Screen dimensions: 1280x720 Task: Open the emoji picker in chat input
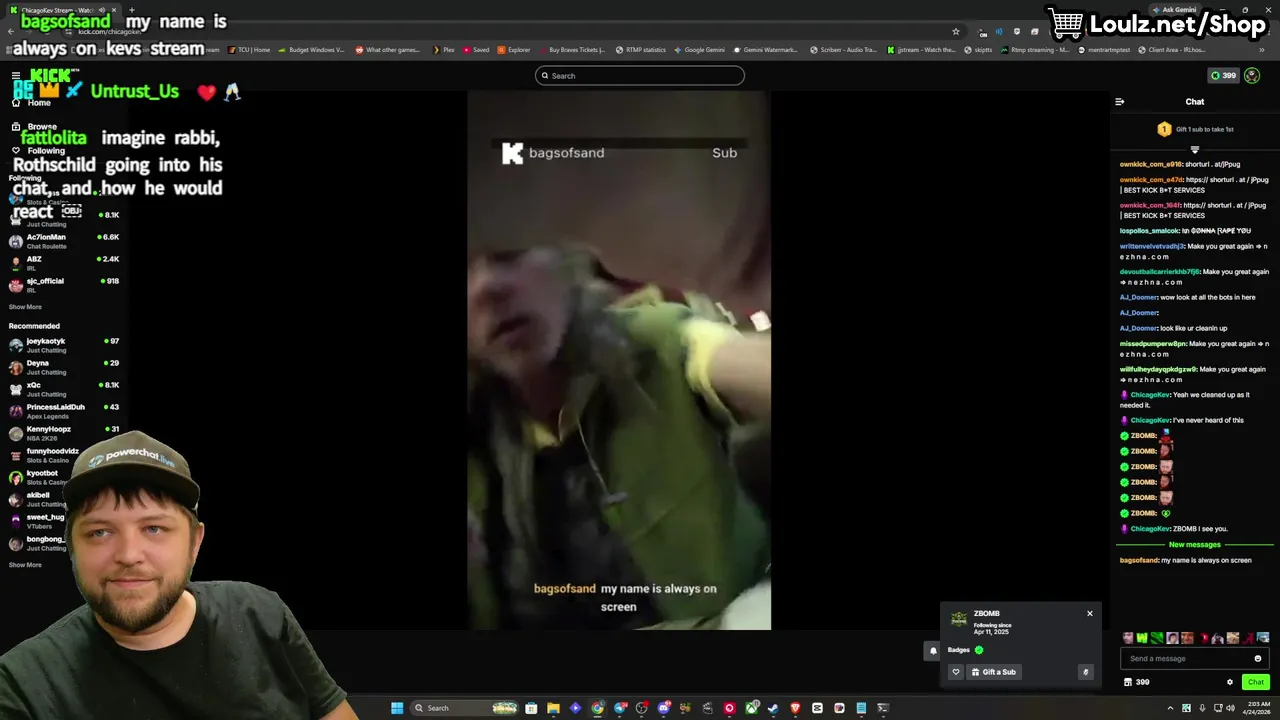tap(1258, 658)
